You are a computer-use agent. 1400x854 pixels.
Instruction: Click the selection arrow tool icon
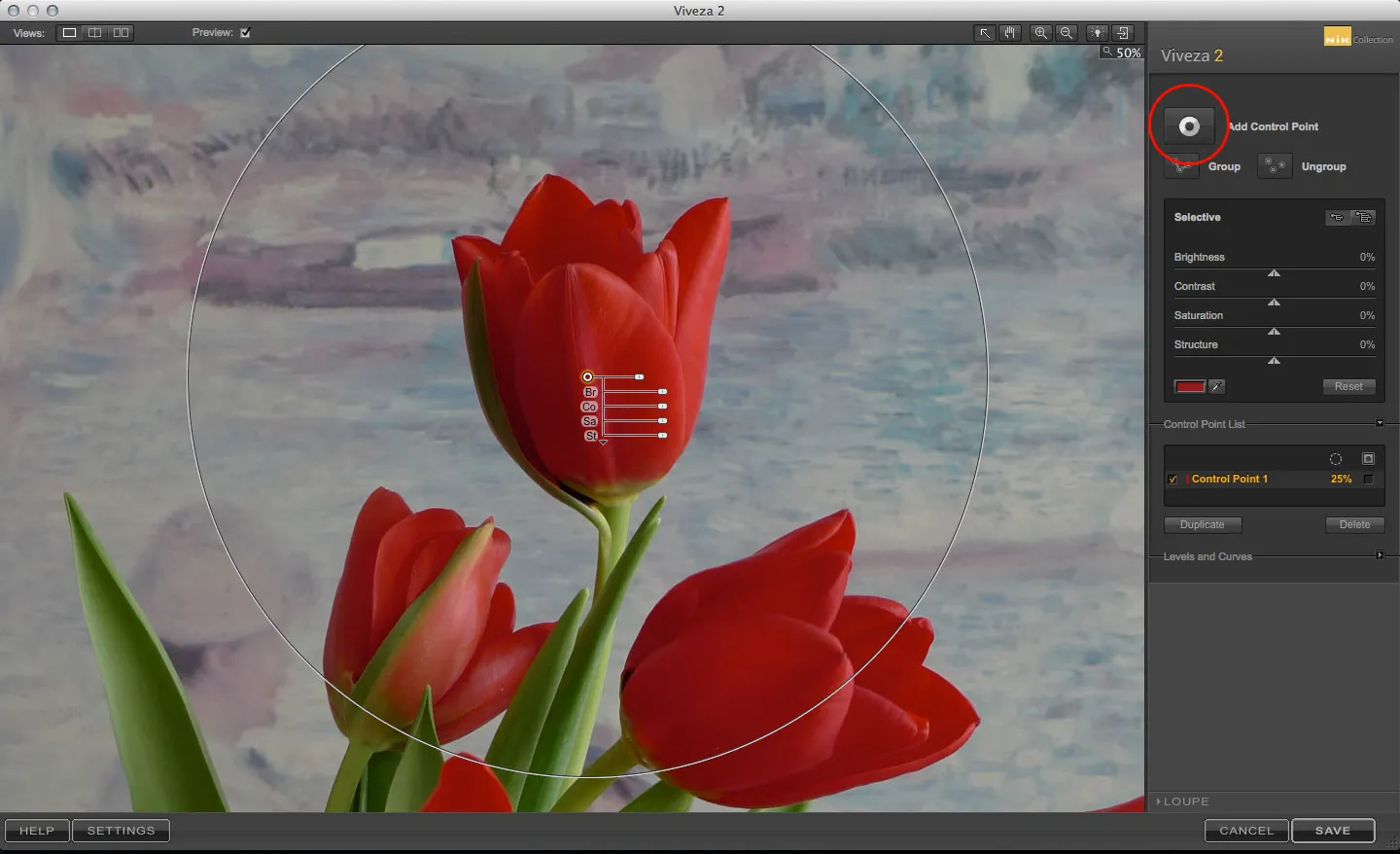tap(985, 32)
